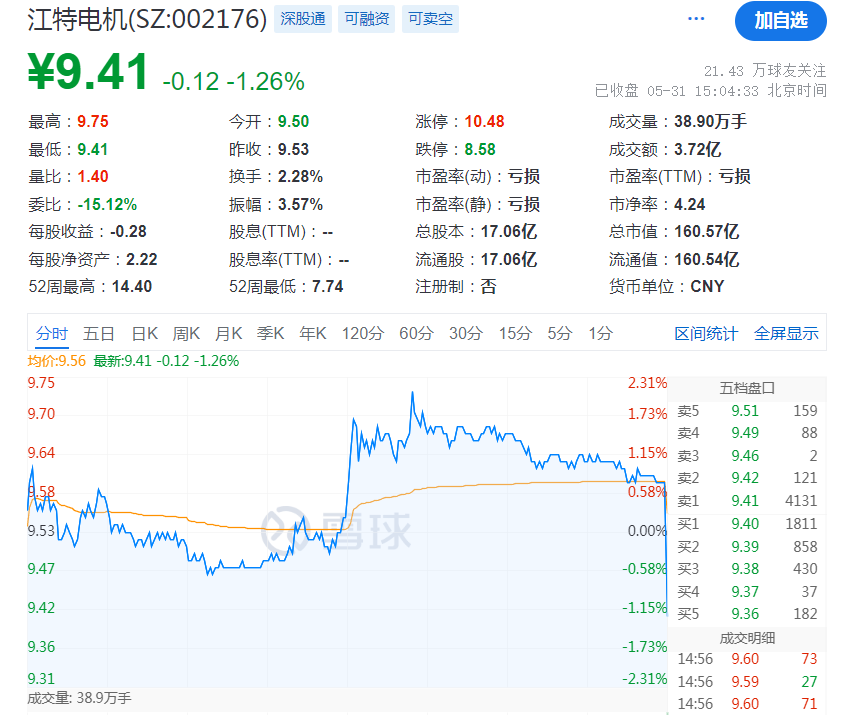This screenshot has height=715, width=849.
Task: Open the three-dot more options menu
Action: [696, 19]
